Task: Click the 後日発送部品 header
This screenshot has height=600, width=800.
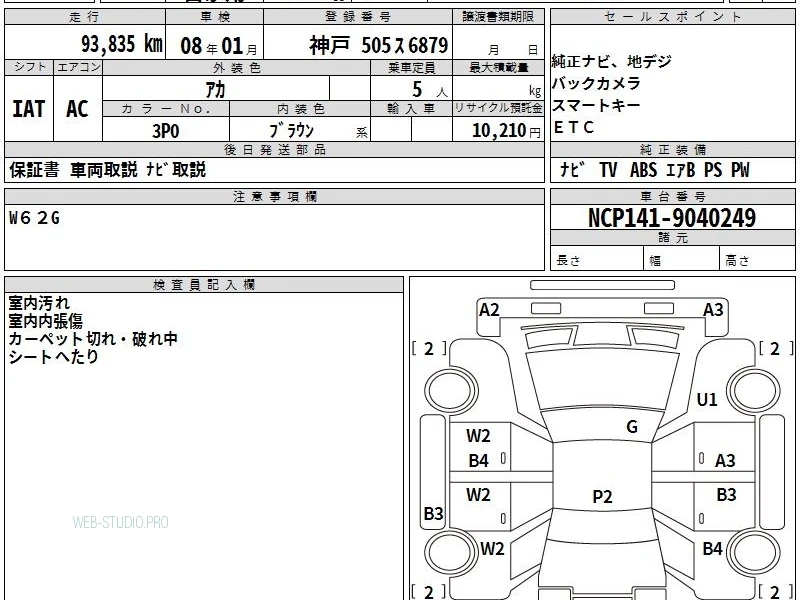Action: click(274, 149)
